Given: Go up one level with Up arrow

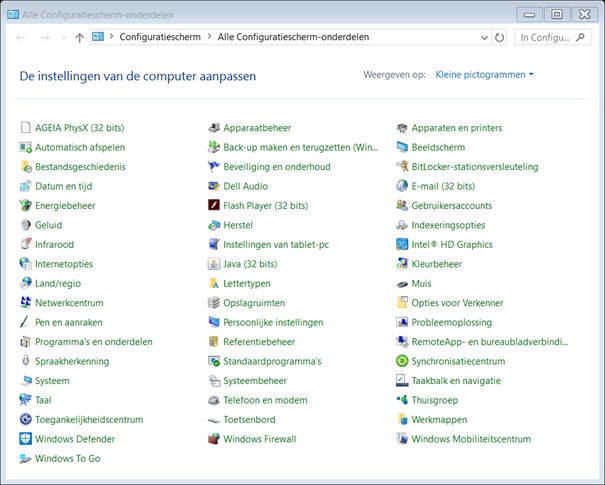Looking at the screenshot, I should click(x=79, y=37).
